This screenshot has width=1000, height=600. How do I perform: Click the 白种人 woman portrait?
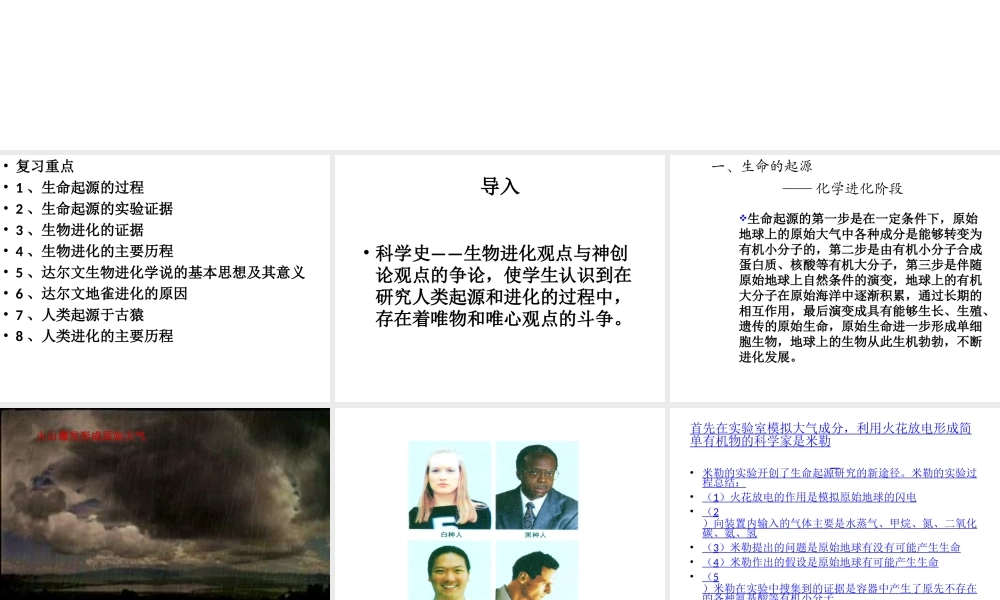450,485
